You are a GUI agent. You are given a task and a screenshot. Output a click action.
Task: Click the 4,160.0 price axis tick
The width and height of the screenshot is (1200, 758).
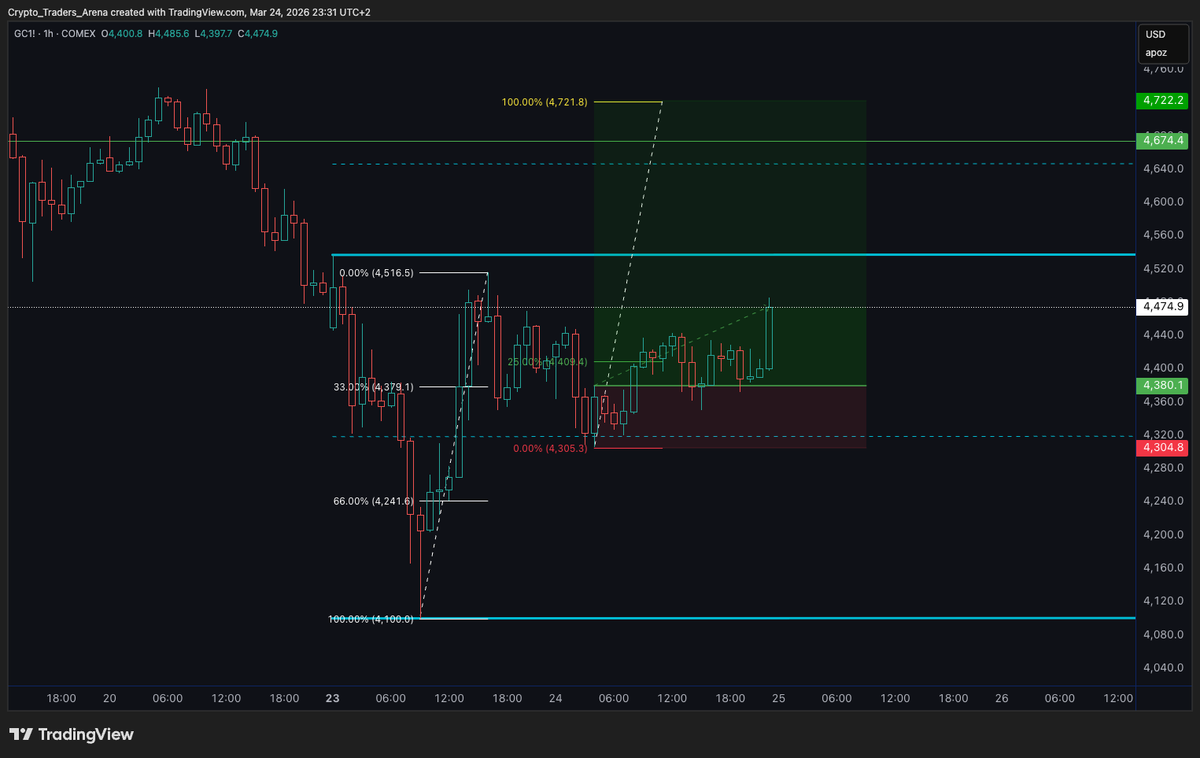(1165, 568)
